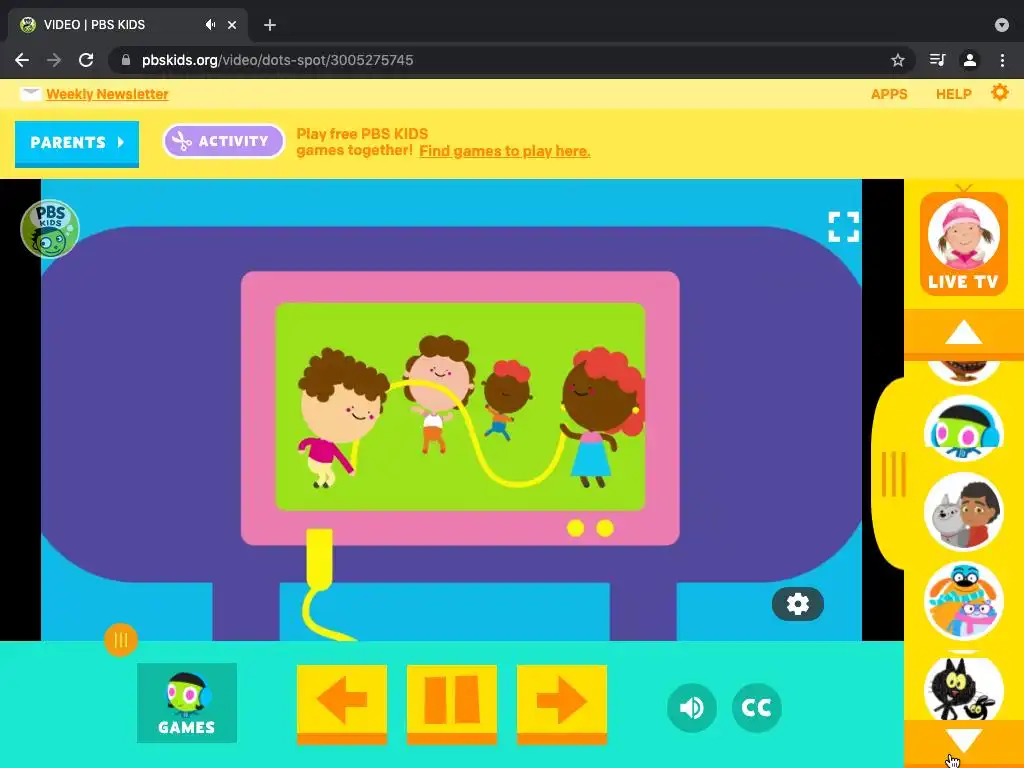Select the black cat show

coord(963,688)
